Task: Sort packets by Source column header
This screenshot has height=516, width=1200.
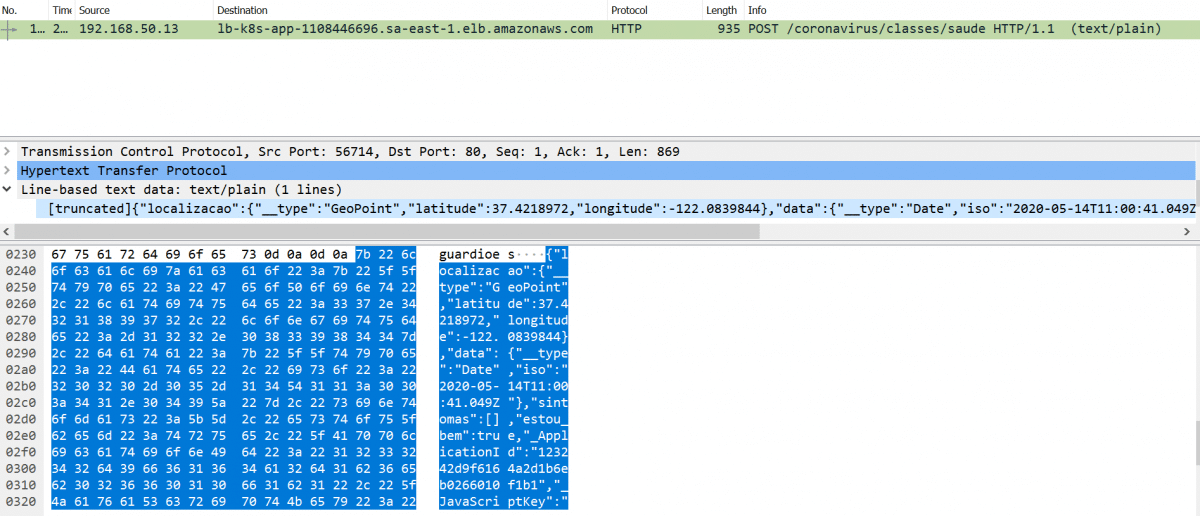Action: 94,10
